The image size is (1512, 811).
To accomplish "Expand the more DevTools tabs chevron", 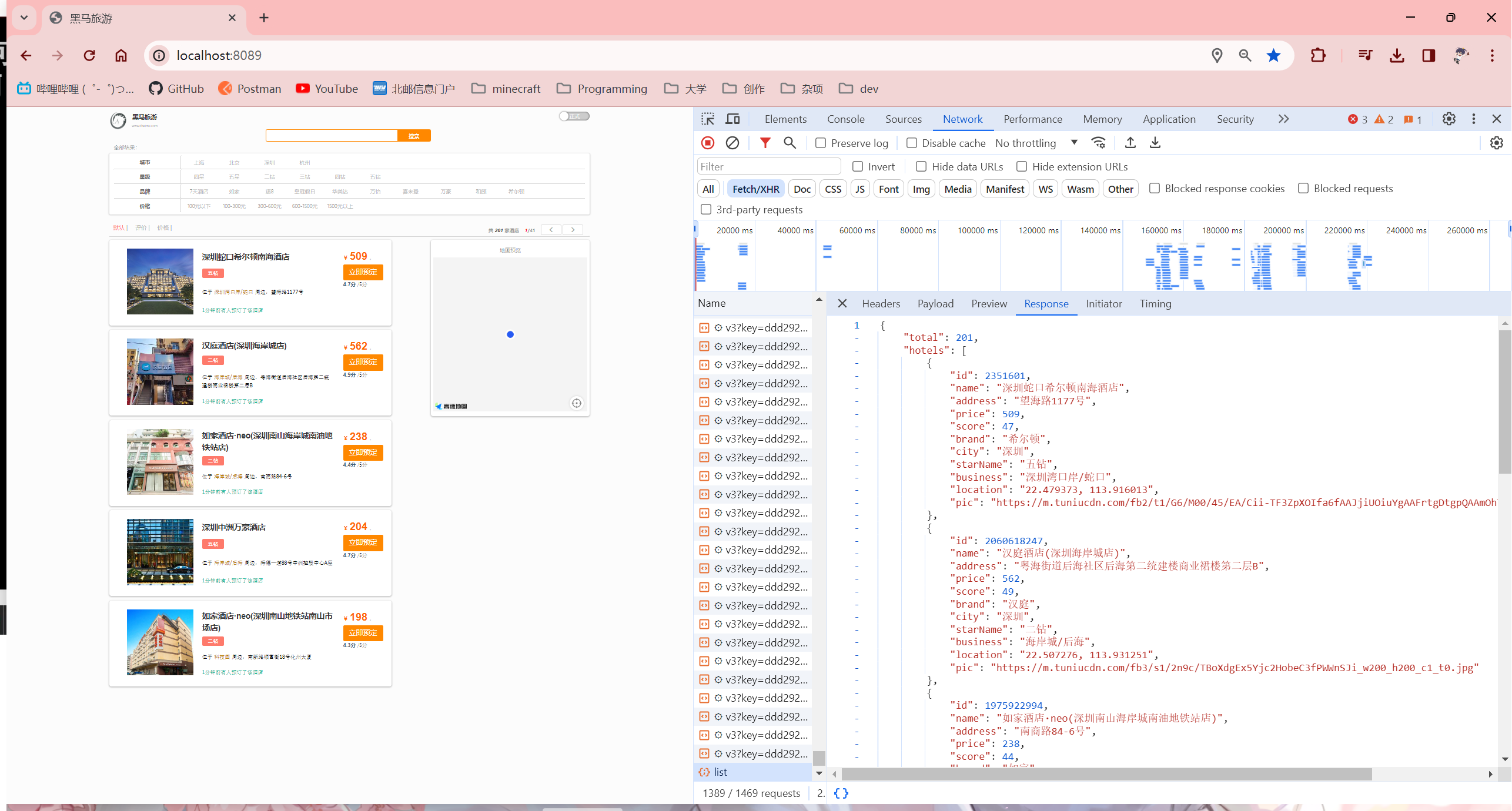I will pyautogui.click(x=1283, y=119).
